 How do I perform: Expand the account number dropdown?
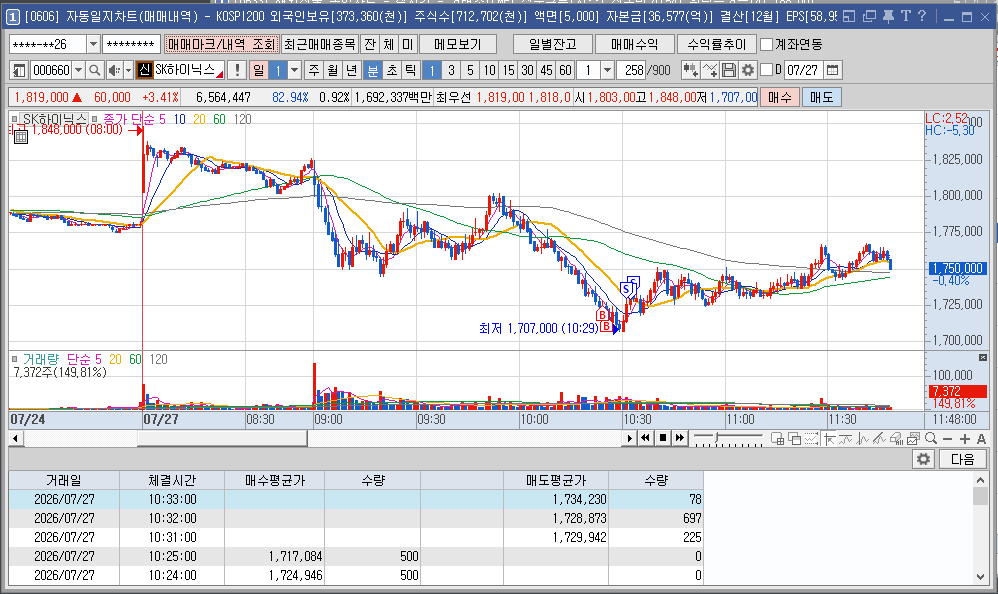93,44
